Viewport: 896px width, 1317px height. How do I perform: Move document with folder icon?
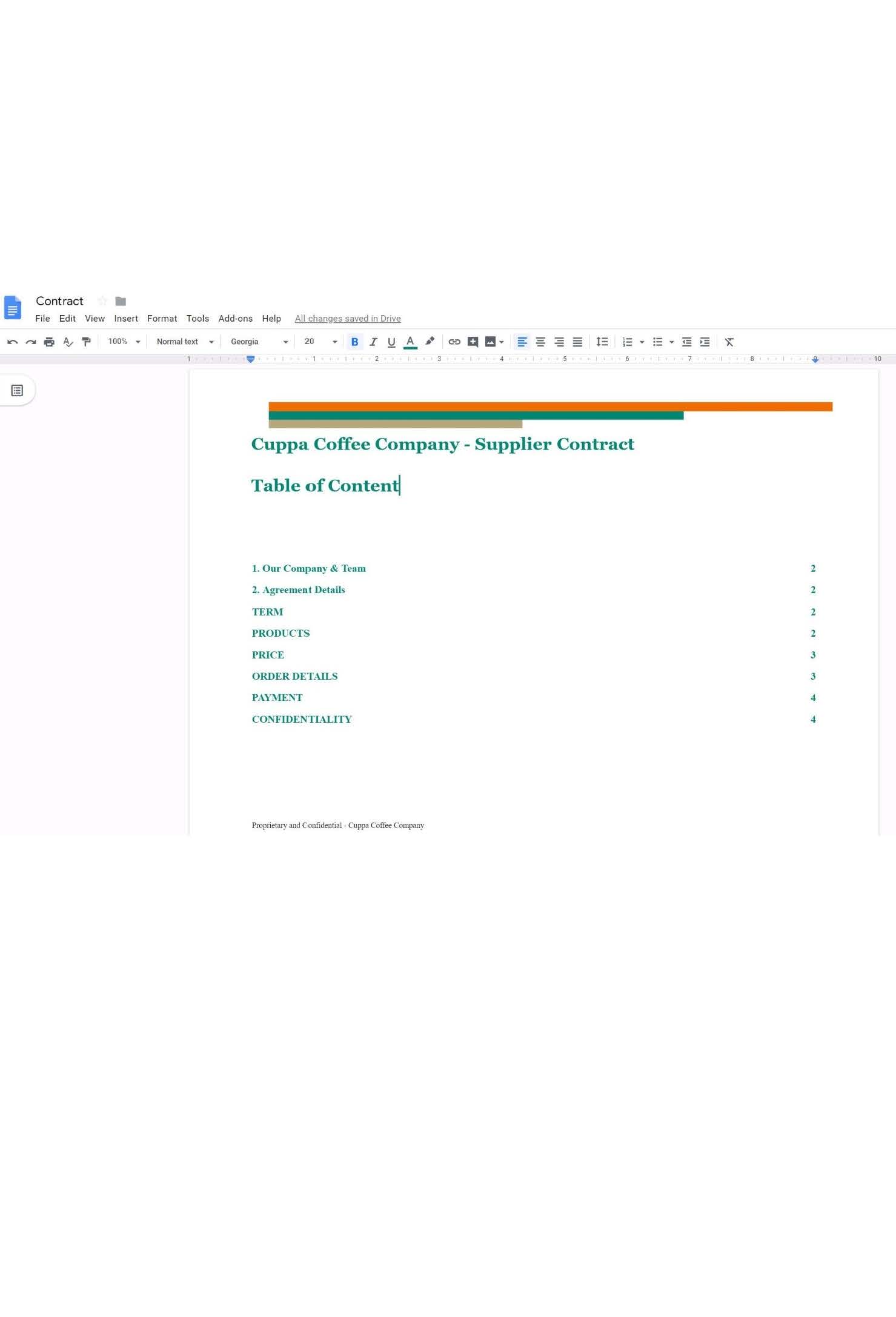[121, 301]
